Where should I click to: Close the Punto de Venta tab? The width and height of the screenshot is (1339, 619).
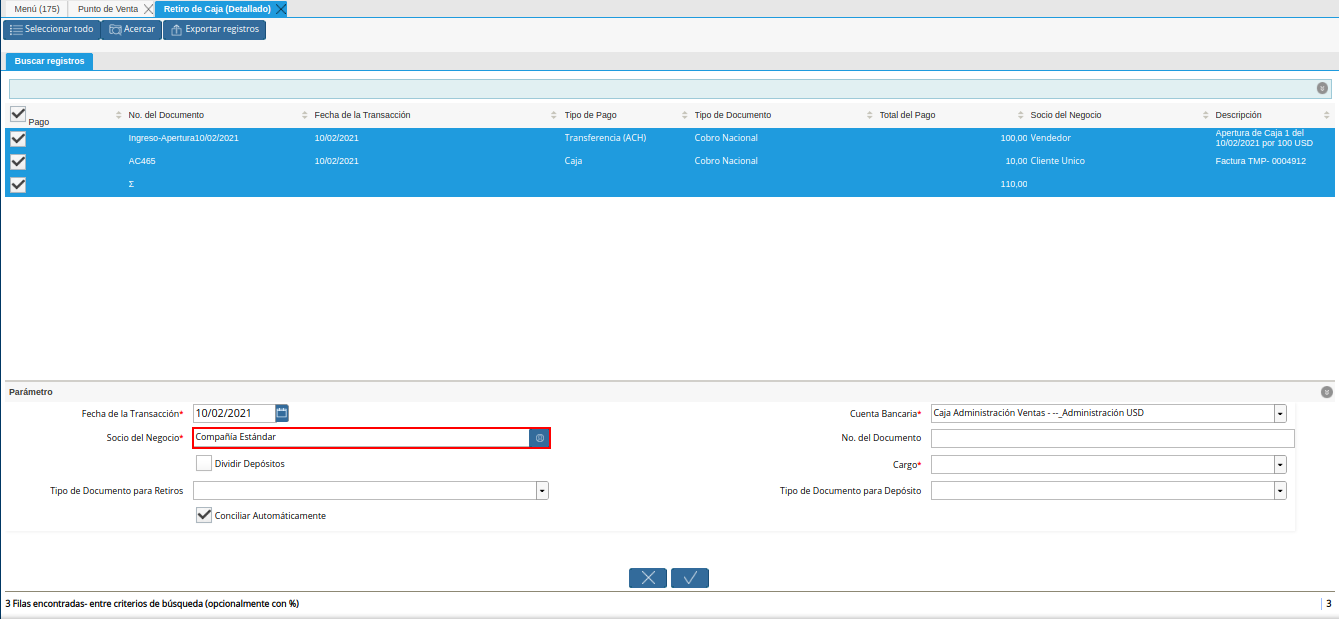tap(149, 9)
